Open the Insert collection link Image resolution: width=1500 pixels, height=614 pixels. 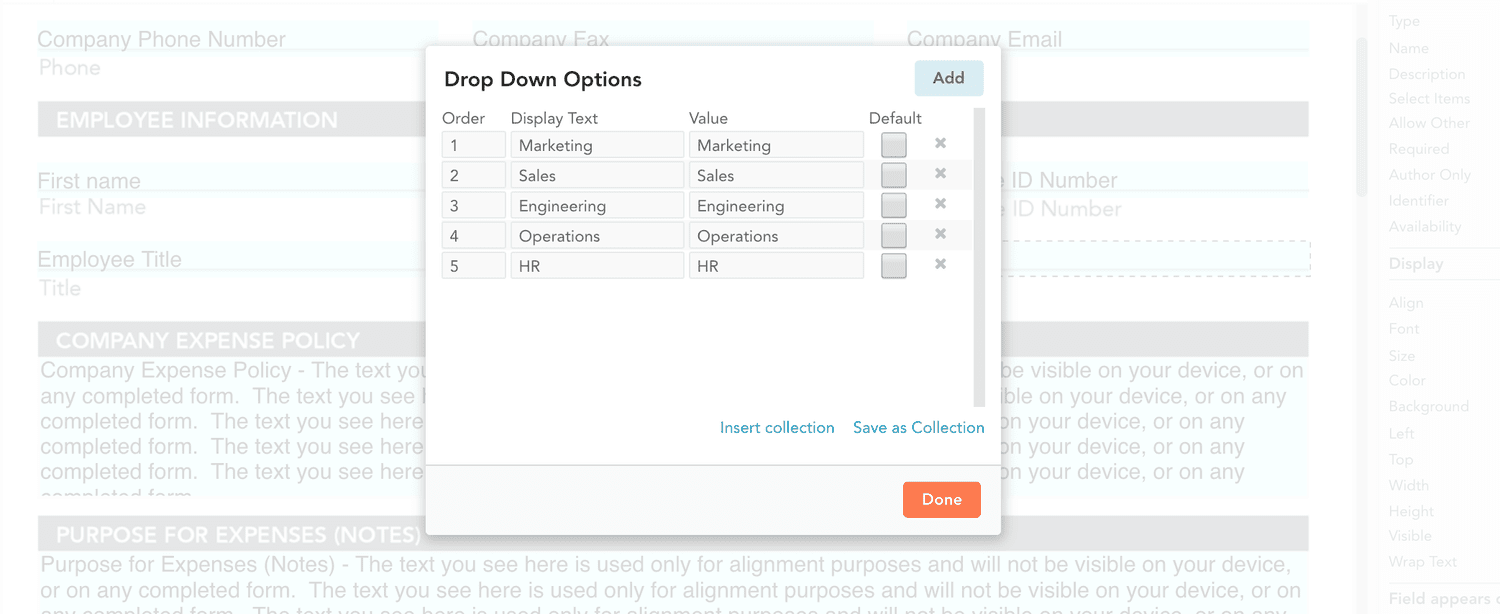point(777,427)
